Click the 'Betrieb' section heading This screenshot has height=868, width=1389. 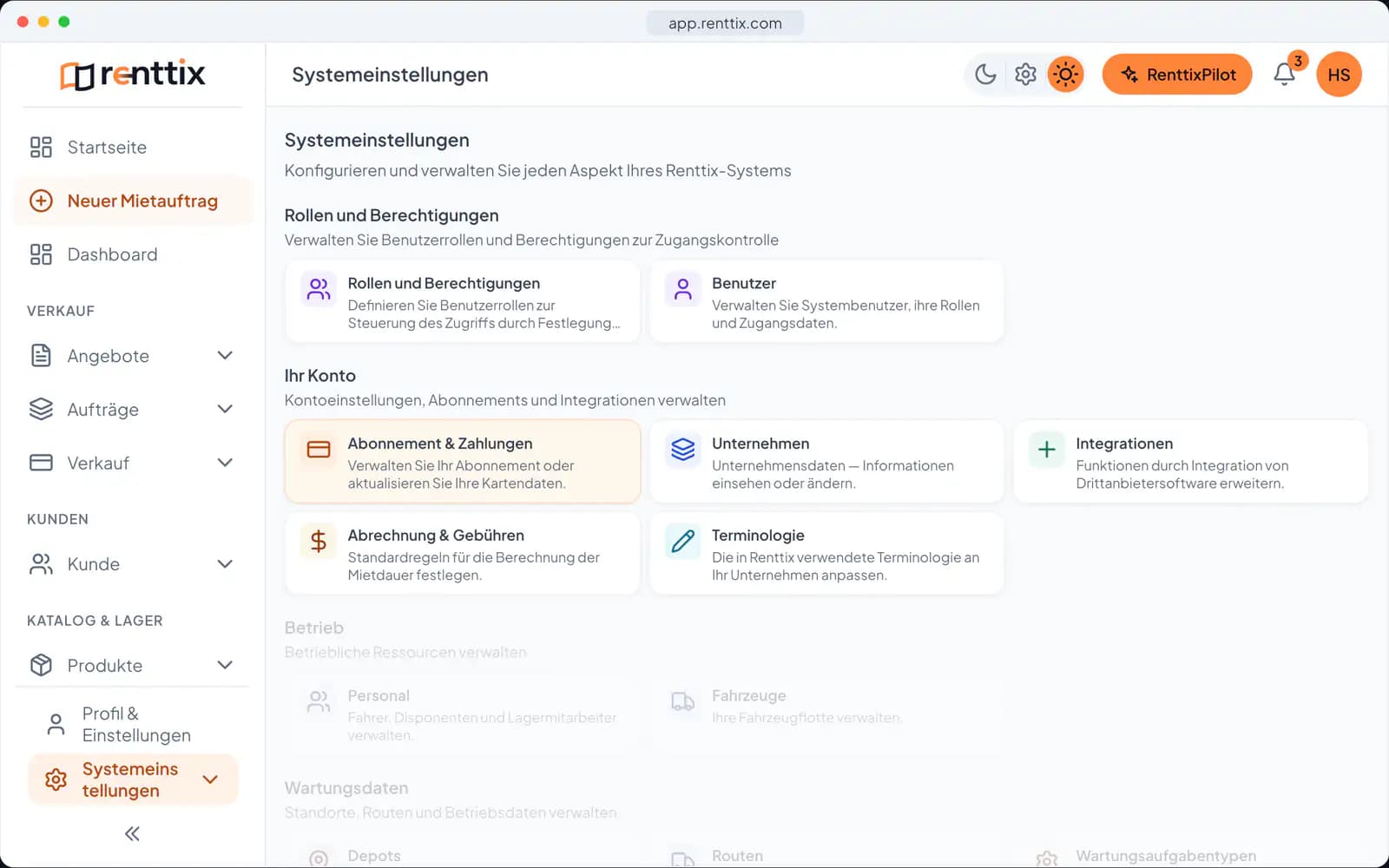pyautogui.click(x=314, y=628)
